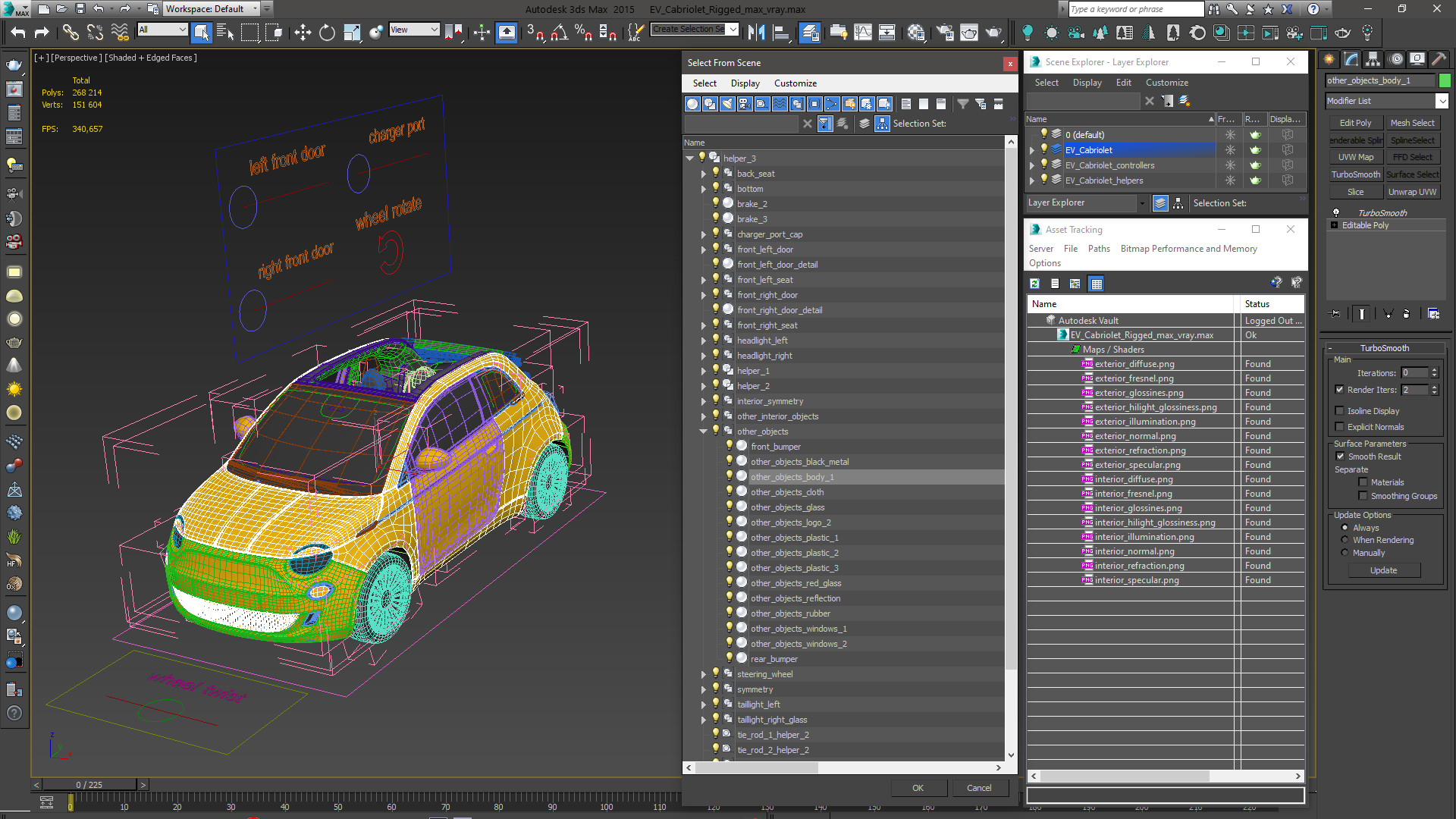This screenshot has width=1456, height=819.
Task: Open Select by Name tool
Action: pyautogui.click(x=225, y=32)
